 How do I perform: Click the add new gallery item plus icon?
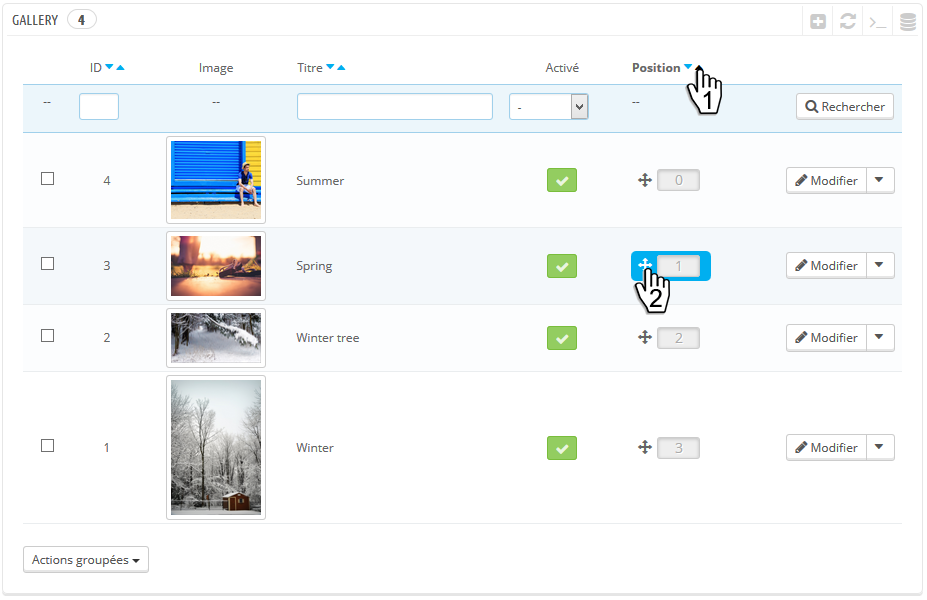(818, 22)
